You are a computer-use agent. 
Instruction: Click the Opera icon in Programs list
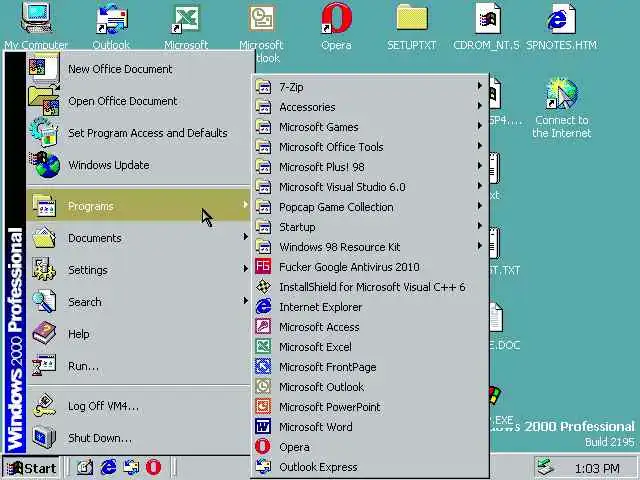[x=263, y=447]
